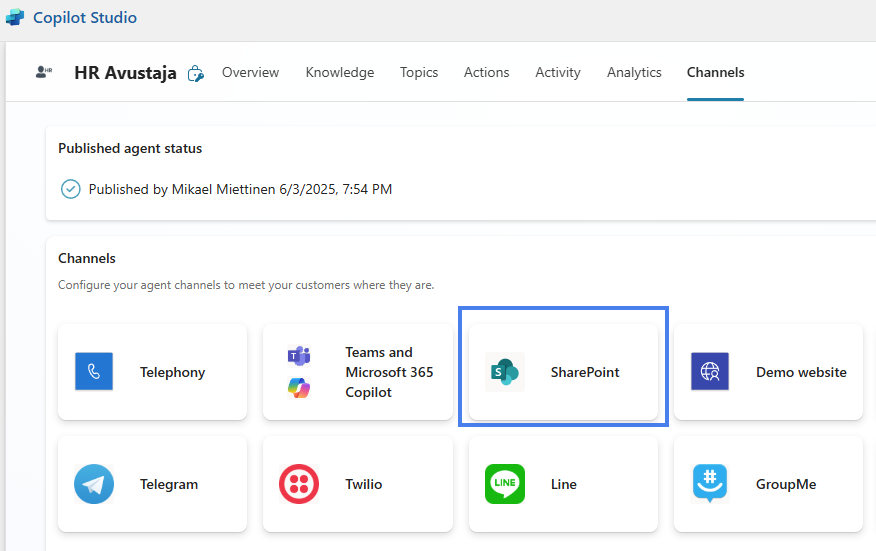The width and height of the screenshot is (876, 551).
Task: Open the Twilio channel card
Action: [358, 484]
